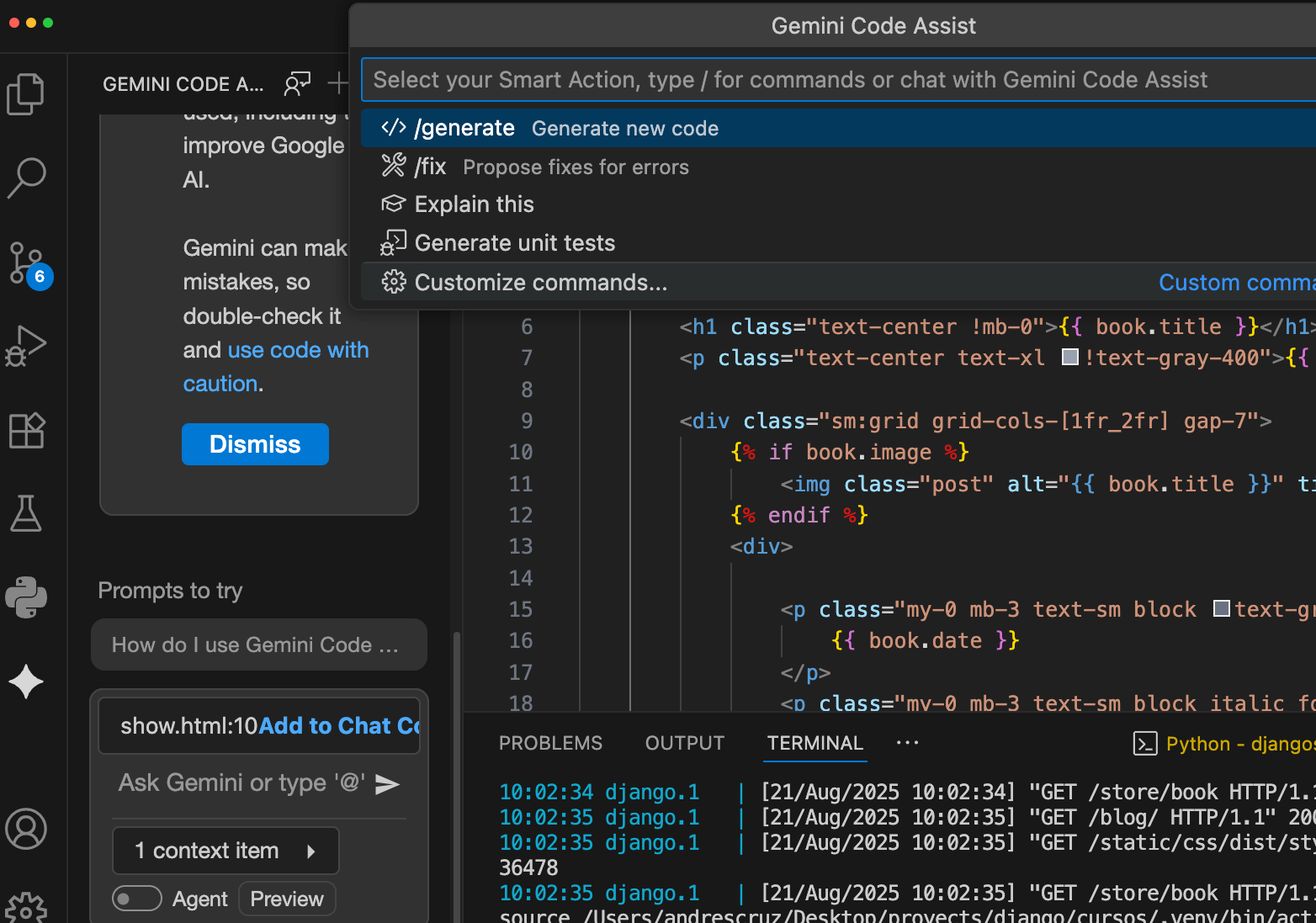Choose Generate unit tests action

[x=838, y=243]
